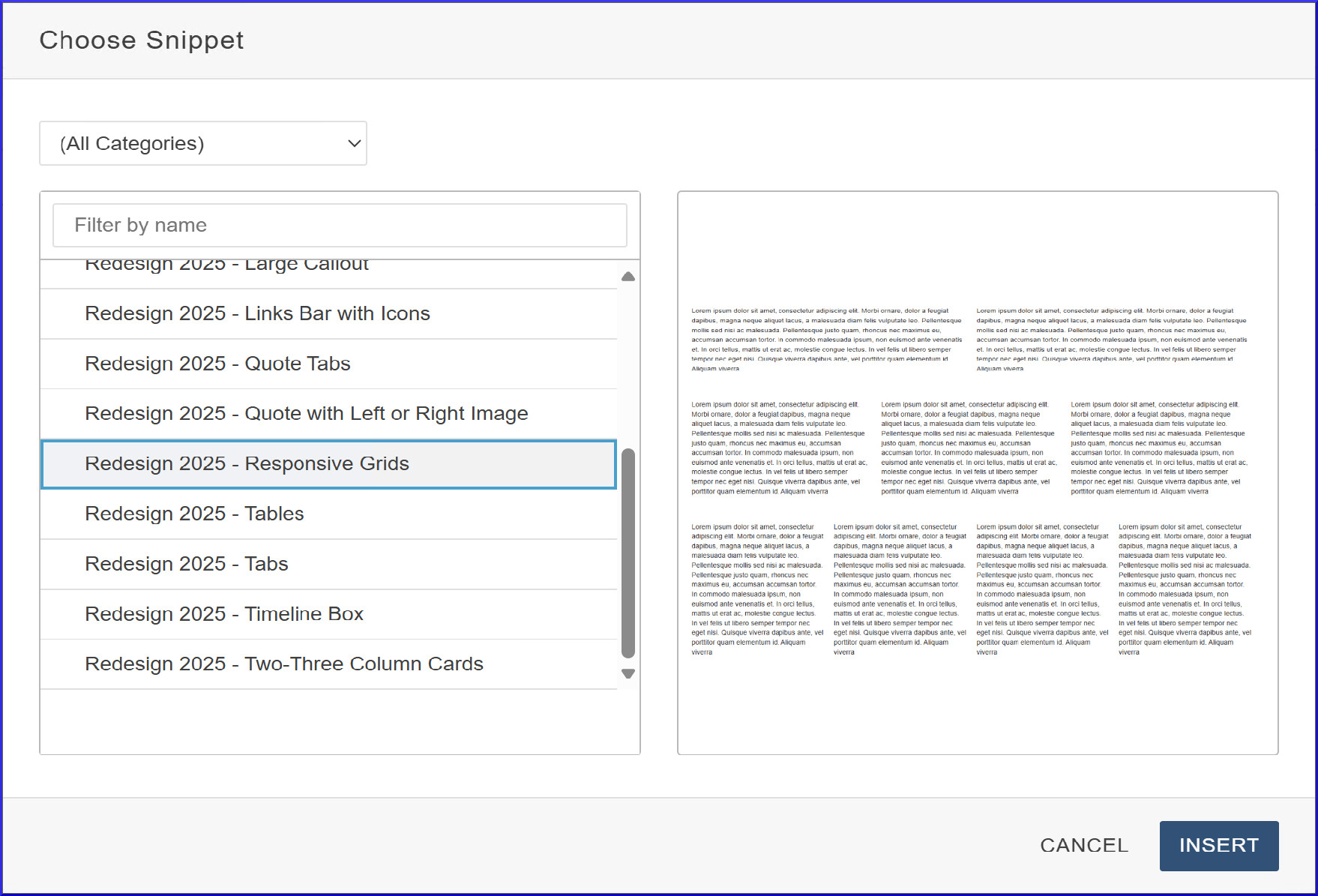This screenshot has width=1318, height=896.
Task: Pick the Redesign 2025 - Timeline Box snippet
Action: pos(328,614)
